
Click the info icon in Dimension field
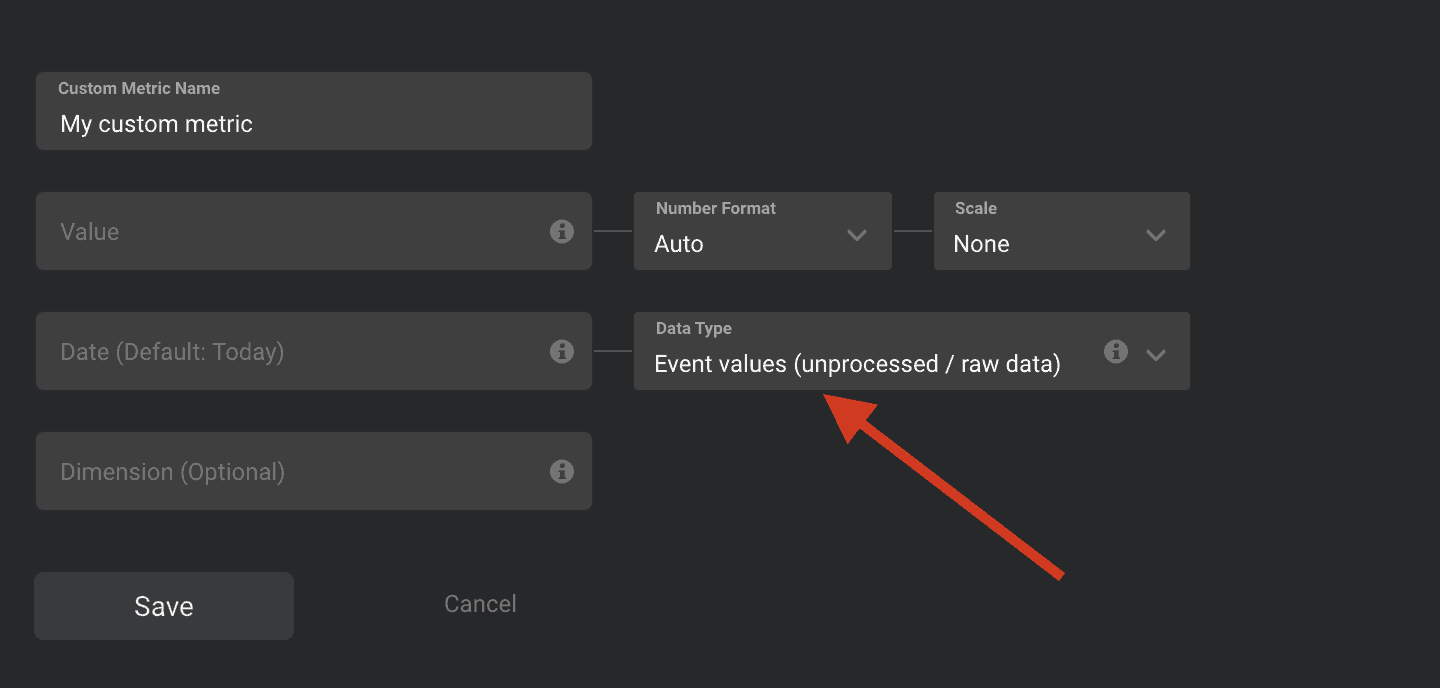coord(562,472)
